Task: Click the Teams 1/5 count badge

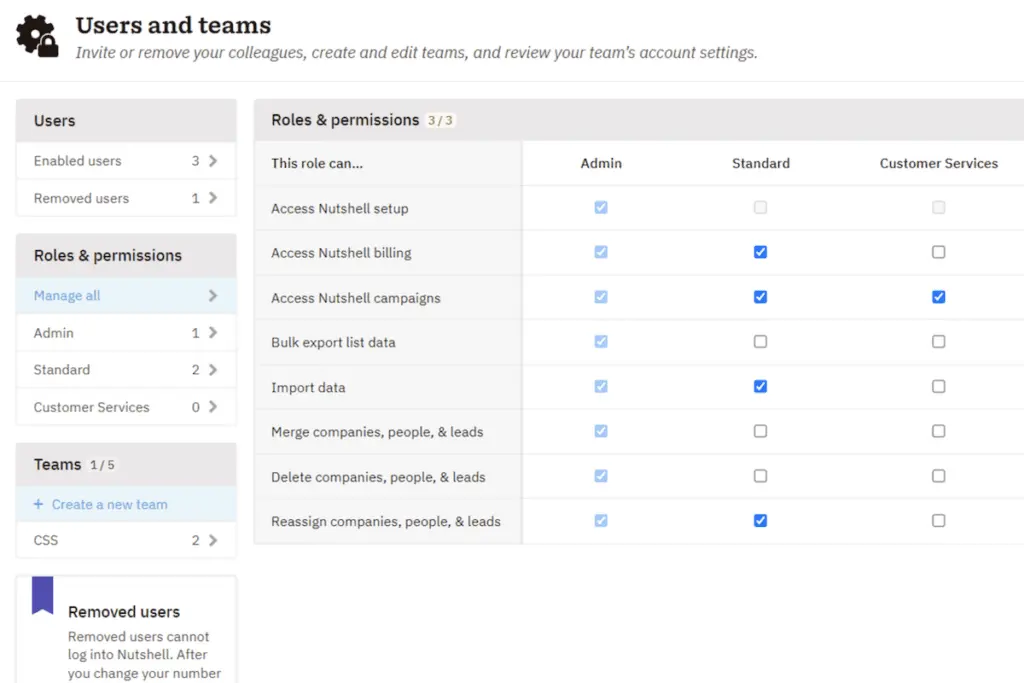Action: [102, 465]
